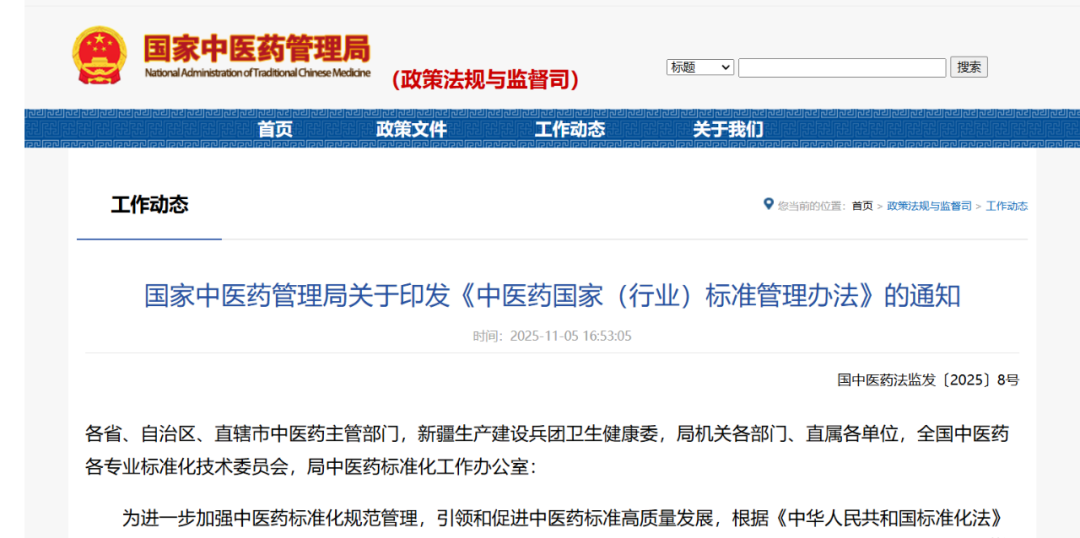This screenshot has width=1080, height=538.
Task: Click the 国家中医药管理局 site title
Action: (x=256, y=48)
